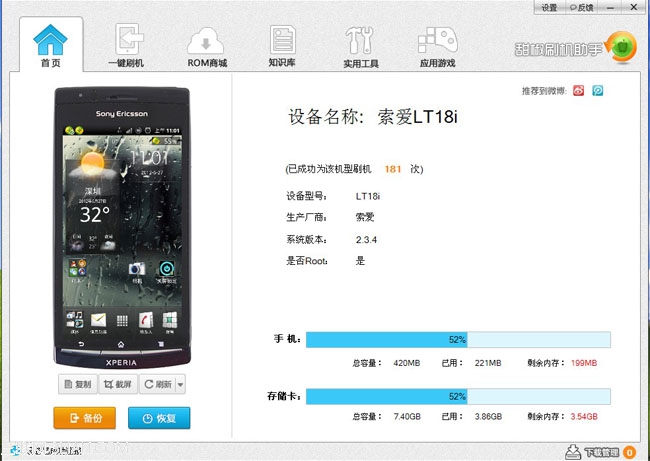The width and height of the screenshot is (650, 461).
Task: Open 设置 settings in title bar
Action: click(549, 7)
